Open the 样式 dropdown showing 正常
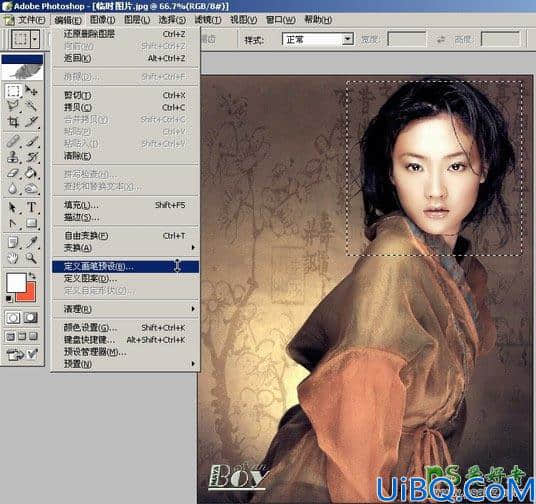Image resolution: width=536 pixels, height=504 pixels. click(347, 39)
